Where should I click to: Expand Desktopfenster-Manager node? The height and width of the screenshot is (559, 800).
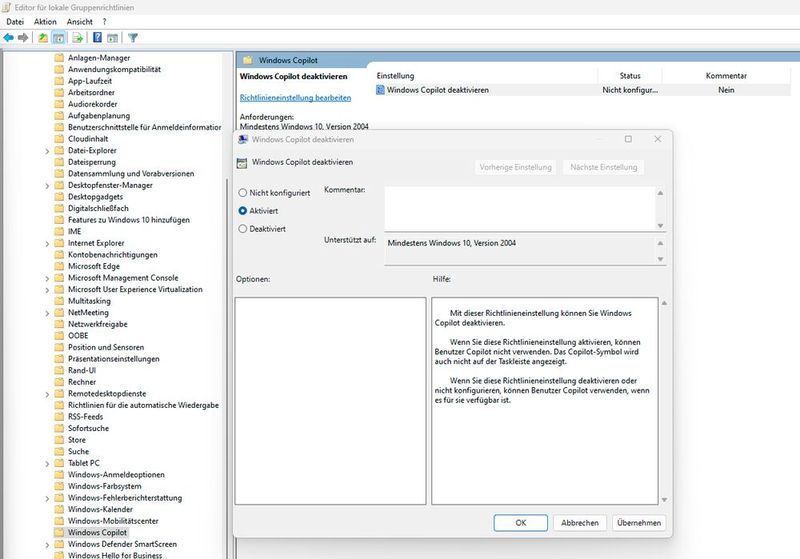[x=47, y=186]
